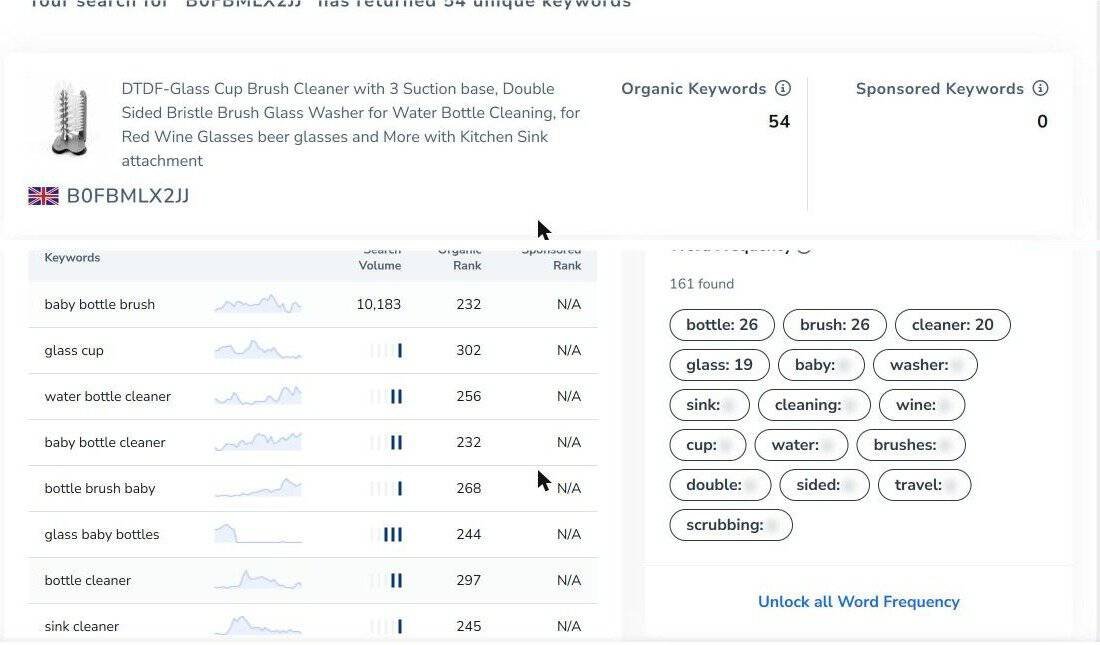Sort by the Organic Rank column header
Image resolution: width=1100 pixels, height=645 pixels.
click(460, 258)
